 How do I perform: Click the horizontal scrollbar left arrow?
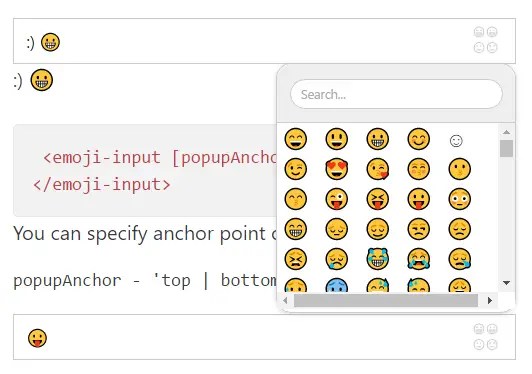point(285,300)
